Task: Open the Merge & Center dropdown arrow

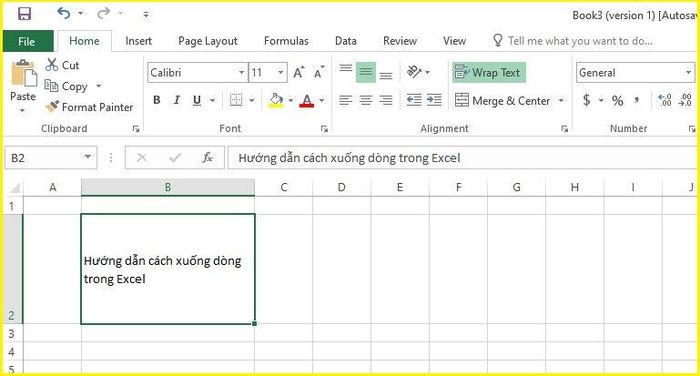Action: pos(561,100)
